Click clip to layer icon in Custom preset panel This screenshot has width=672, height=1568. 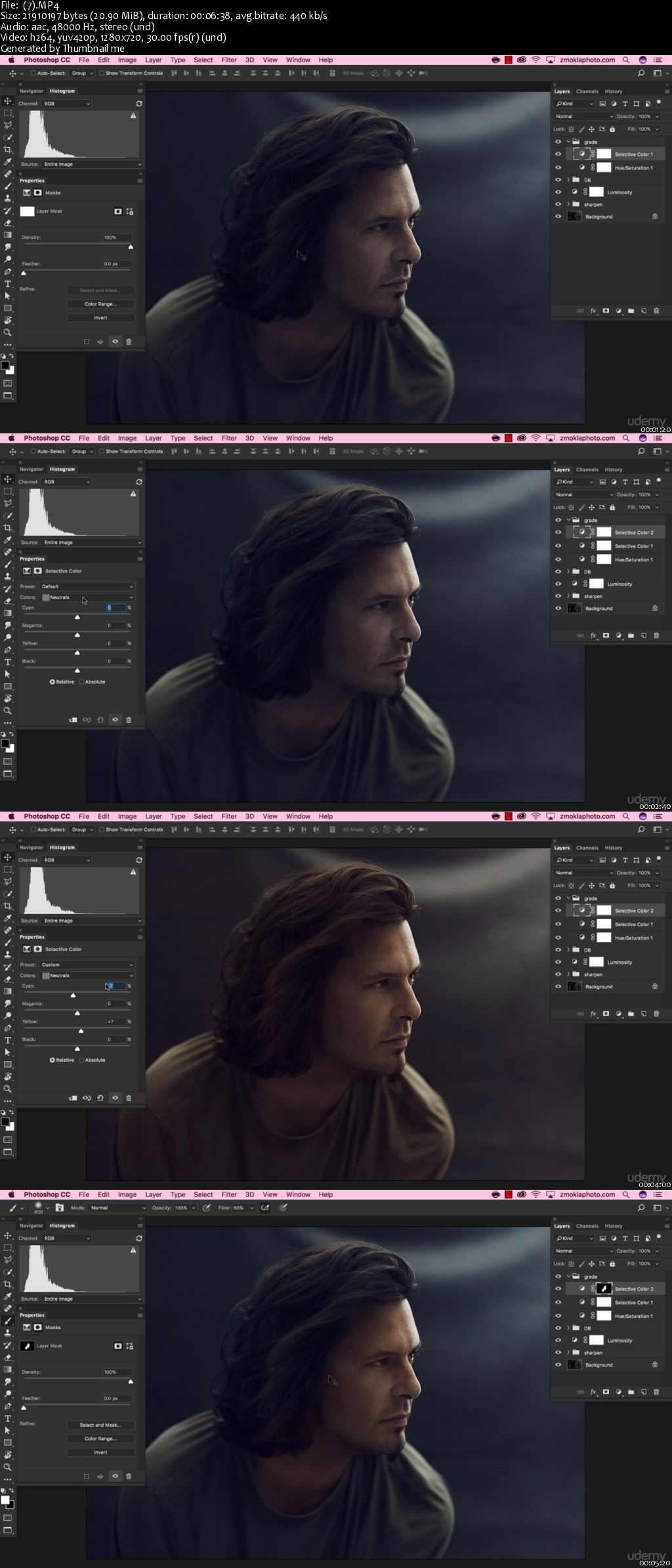(73, 1097)
